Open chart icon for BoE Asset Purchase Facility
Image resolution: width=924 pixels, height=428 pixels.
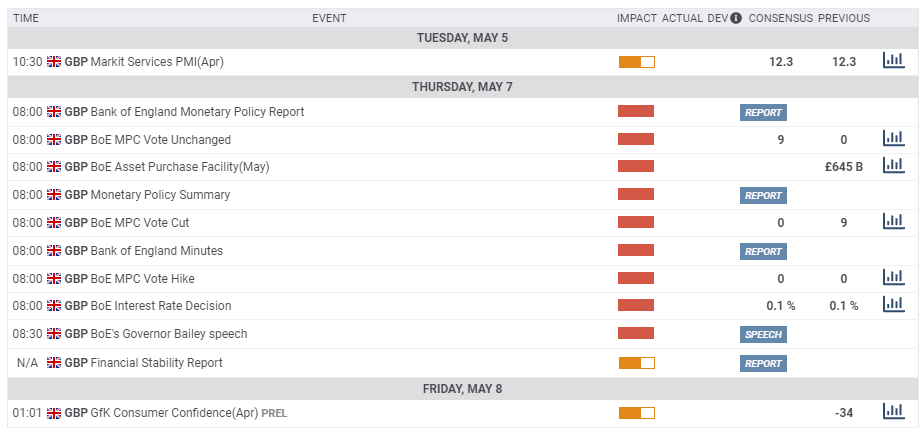click(x=893, y=165)
